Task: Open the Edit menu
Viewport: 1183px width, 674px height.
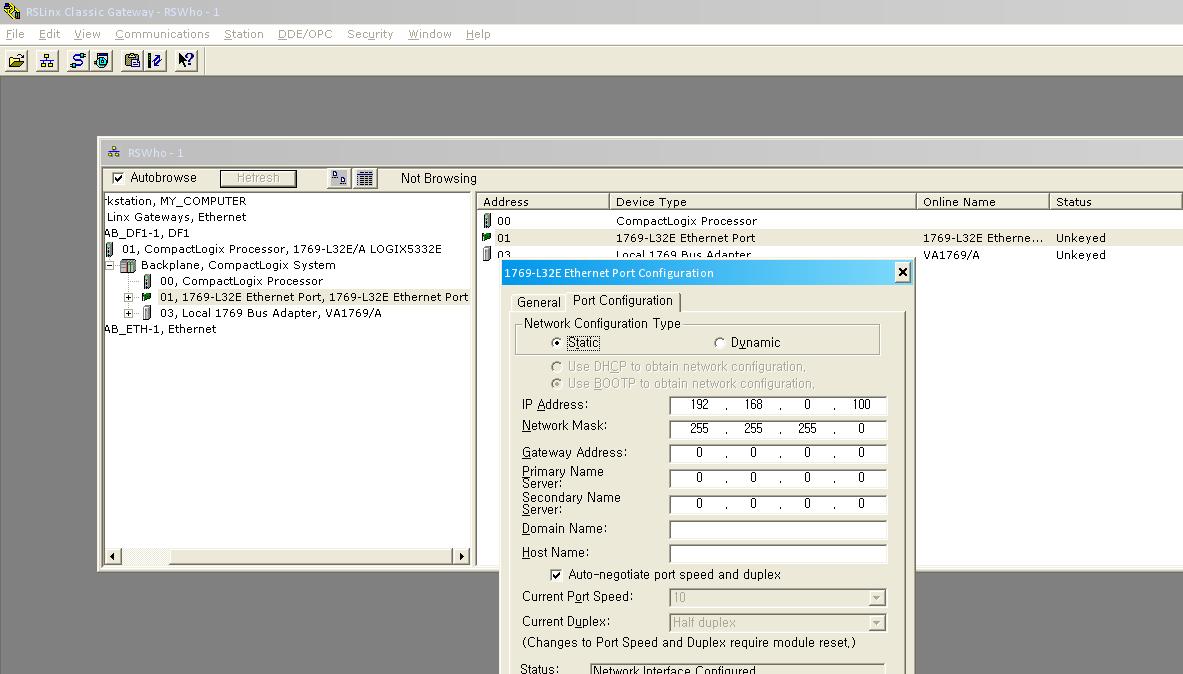Action: tap(50, 34)
